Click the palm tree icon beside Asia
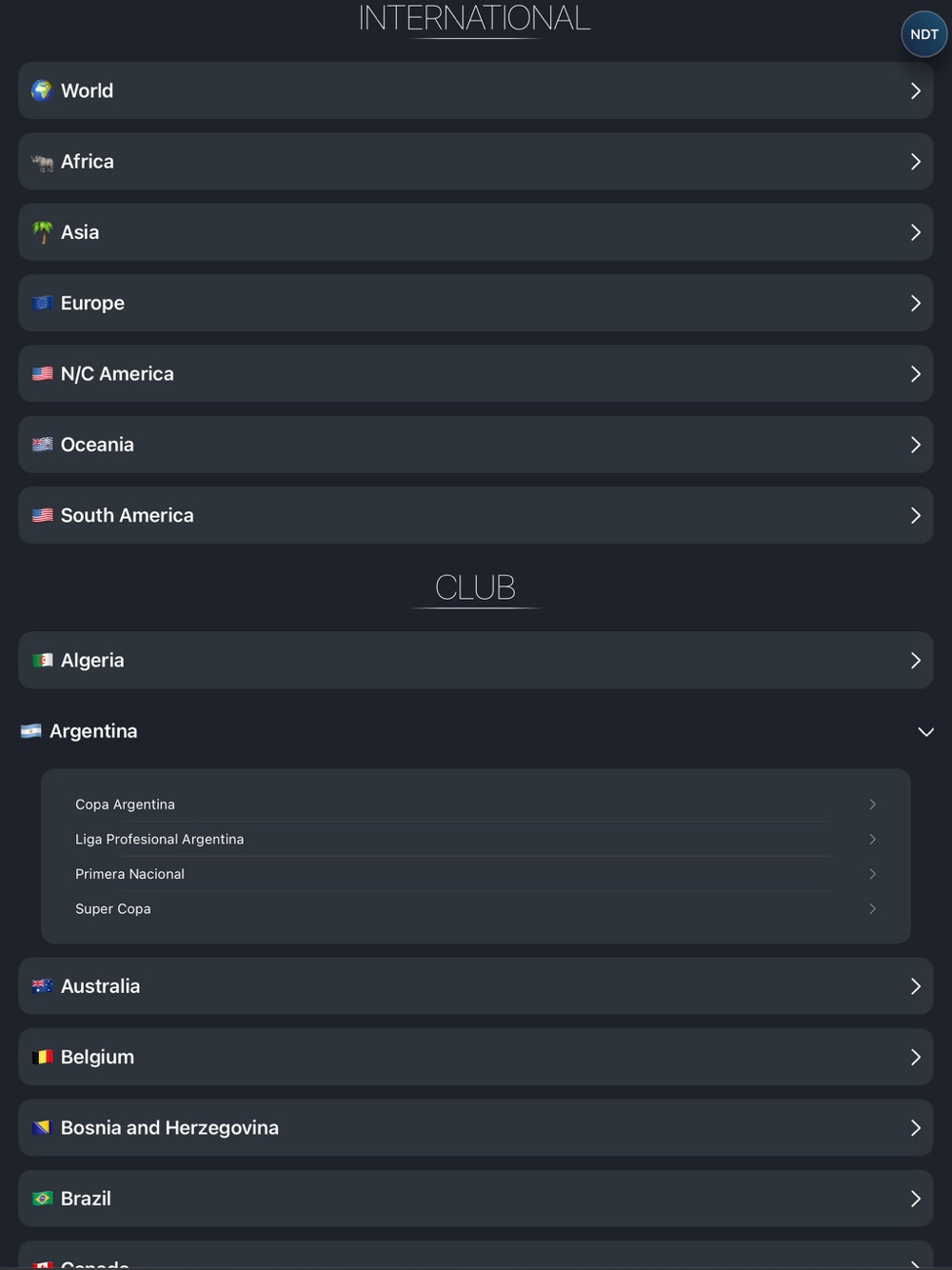 coord(42,232)
